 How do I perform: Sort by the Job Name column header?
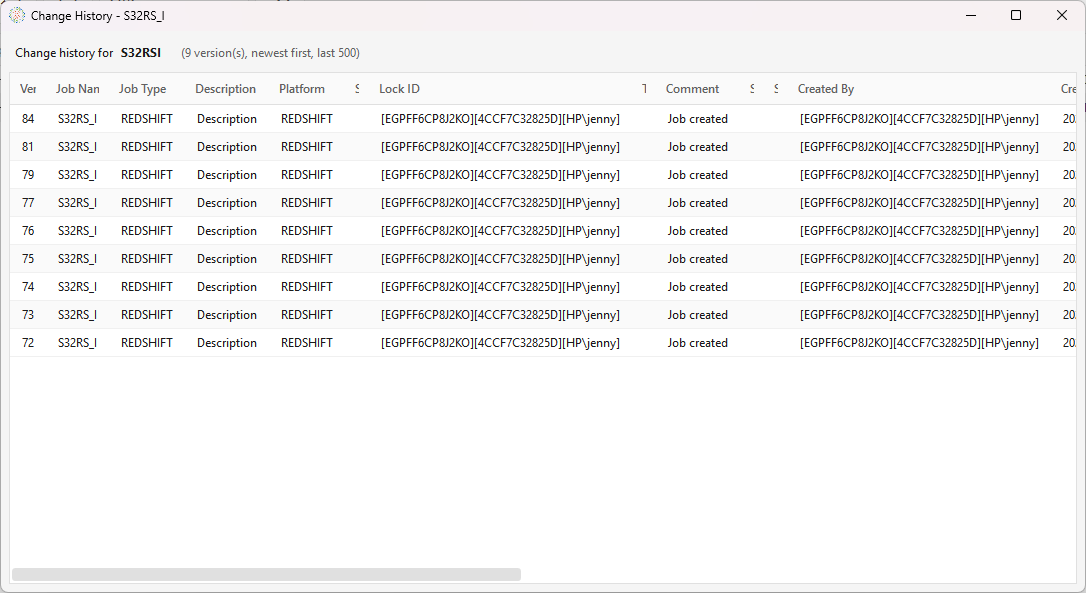click(x=78, y=89)
